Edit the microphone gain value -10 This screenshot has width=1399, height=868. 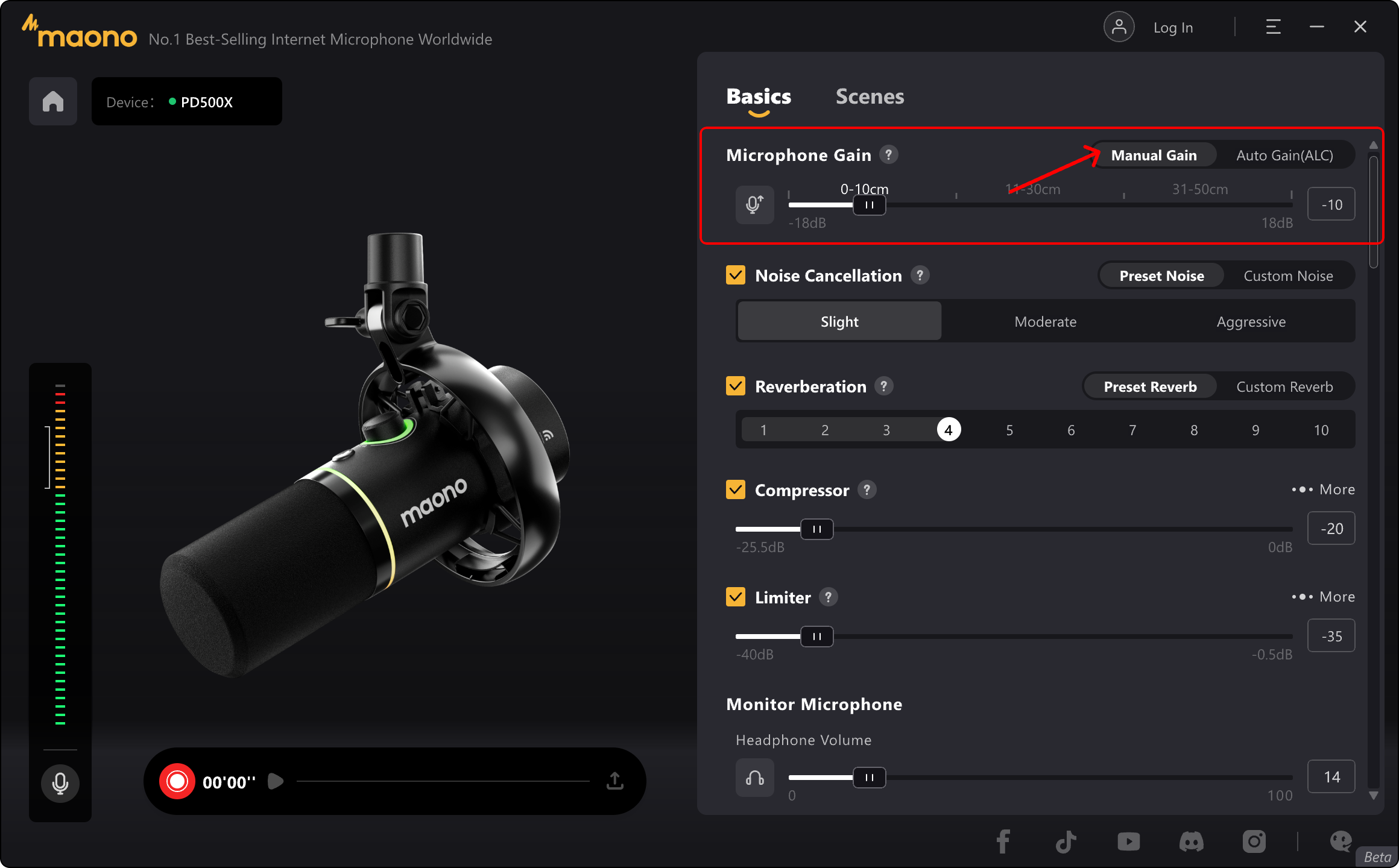1331,204
